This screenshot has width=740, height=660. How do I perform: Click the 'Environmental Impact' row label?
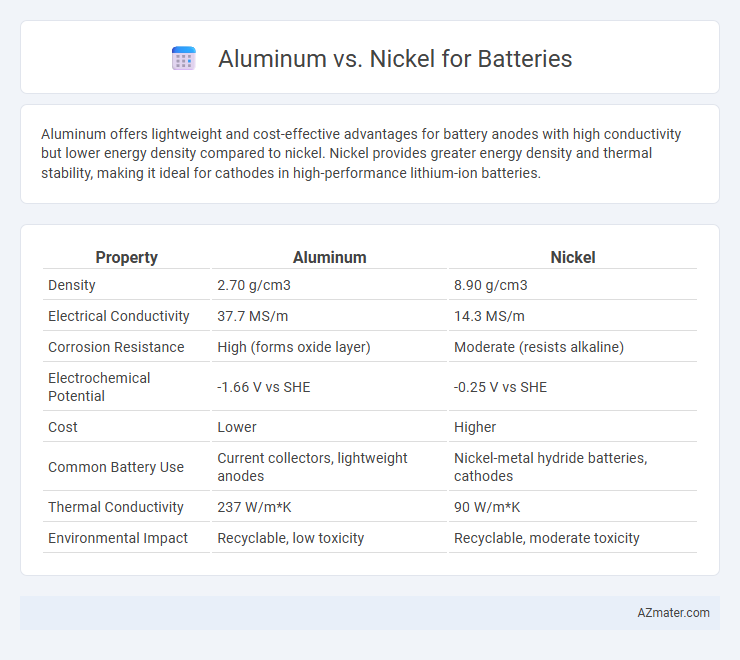[118, 538]
